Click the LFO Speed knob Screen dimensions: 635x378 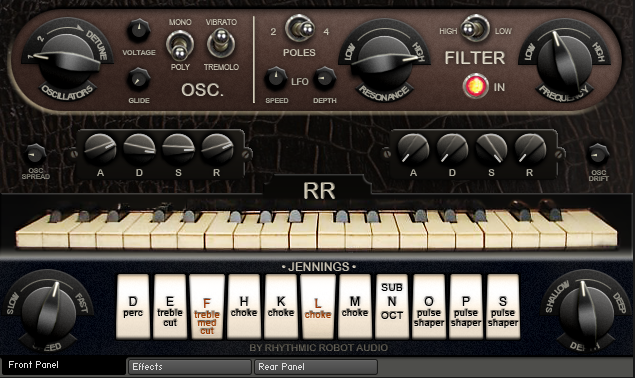(276, 78)
